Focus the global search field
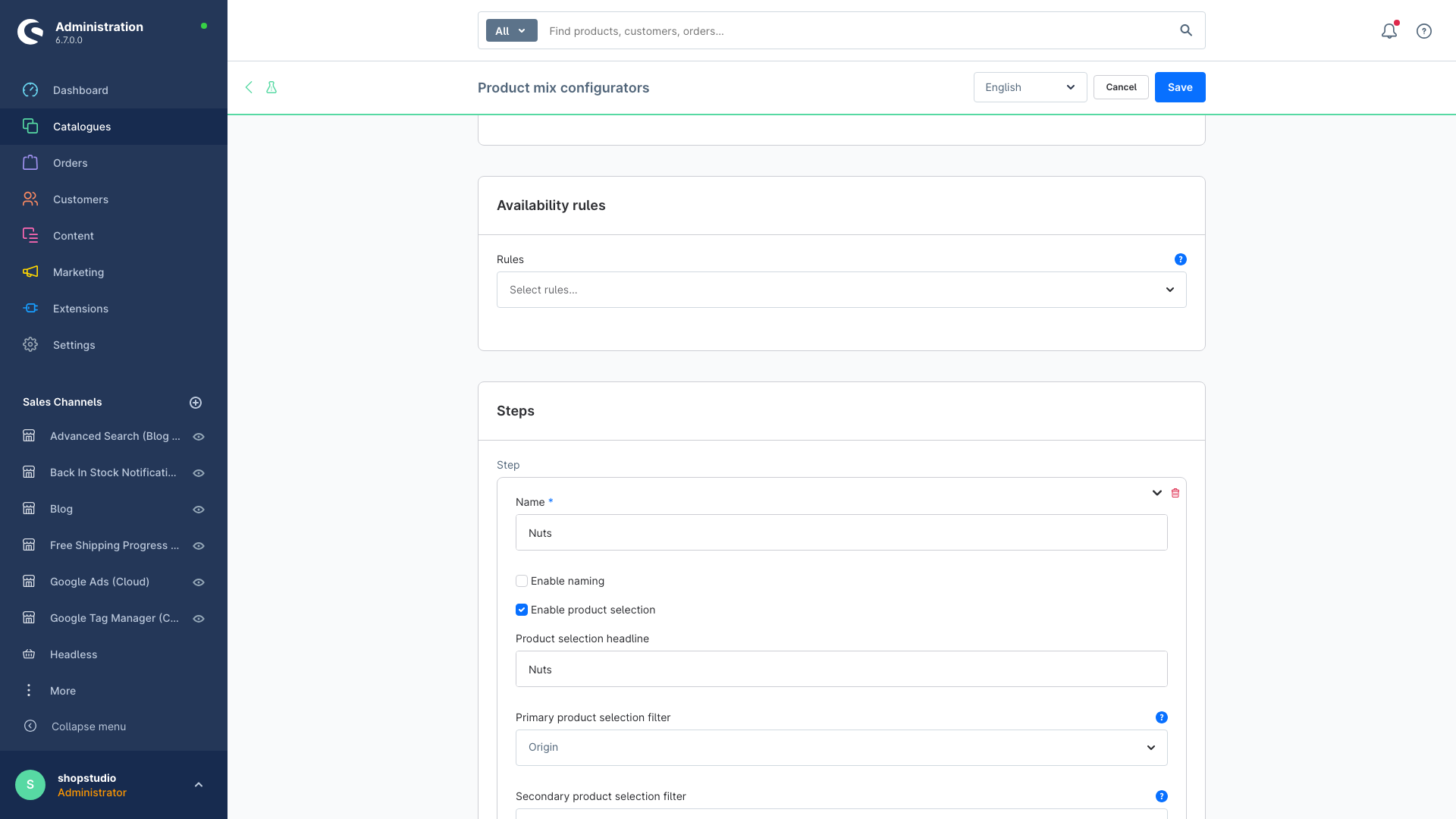Viewport: 1456px width, 819px height. coord(857,31)
